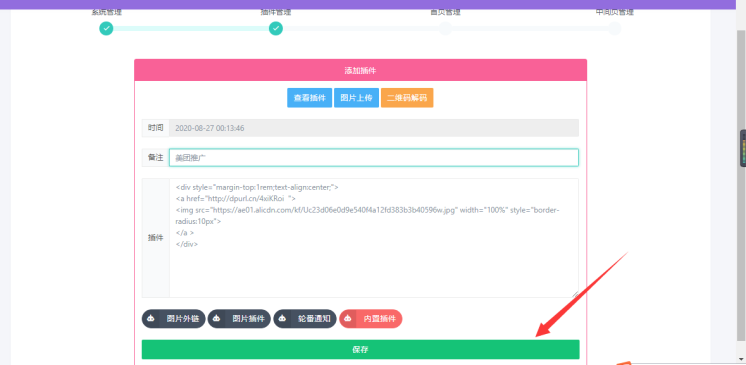Click the 查看插件 button

pyautogui.click(x=309, y=98)
